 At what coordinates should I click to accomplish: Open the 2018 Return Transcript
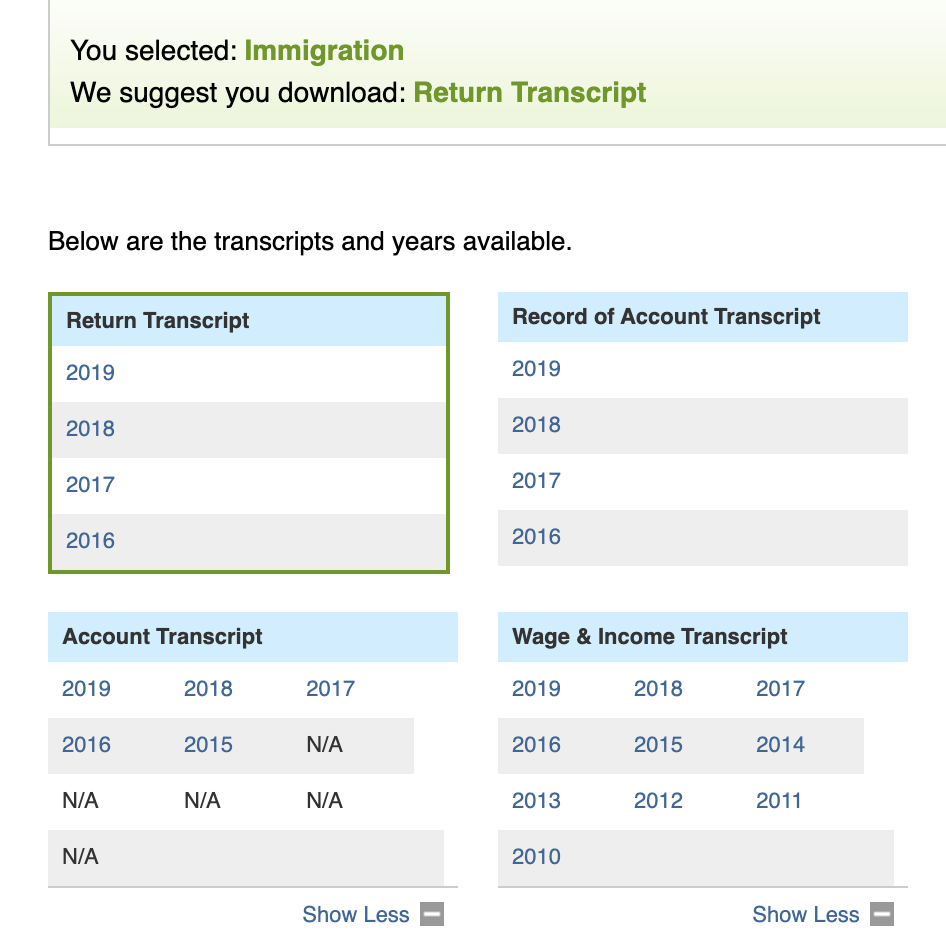90,429
